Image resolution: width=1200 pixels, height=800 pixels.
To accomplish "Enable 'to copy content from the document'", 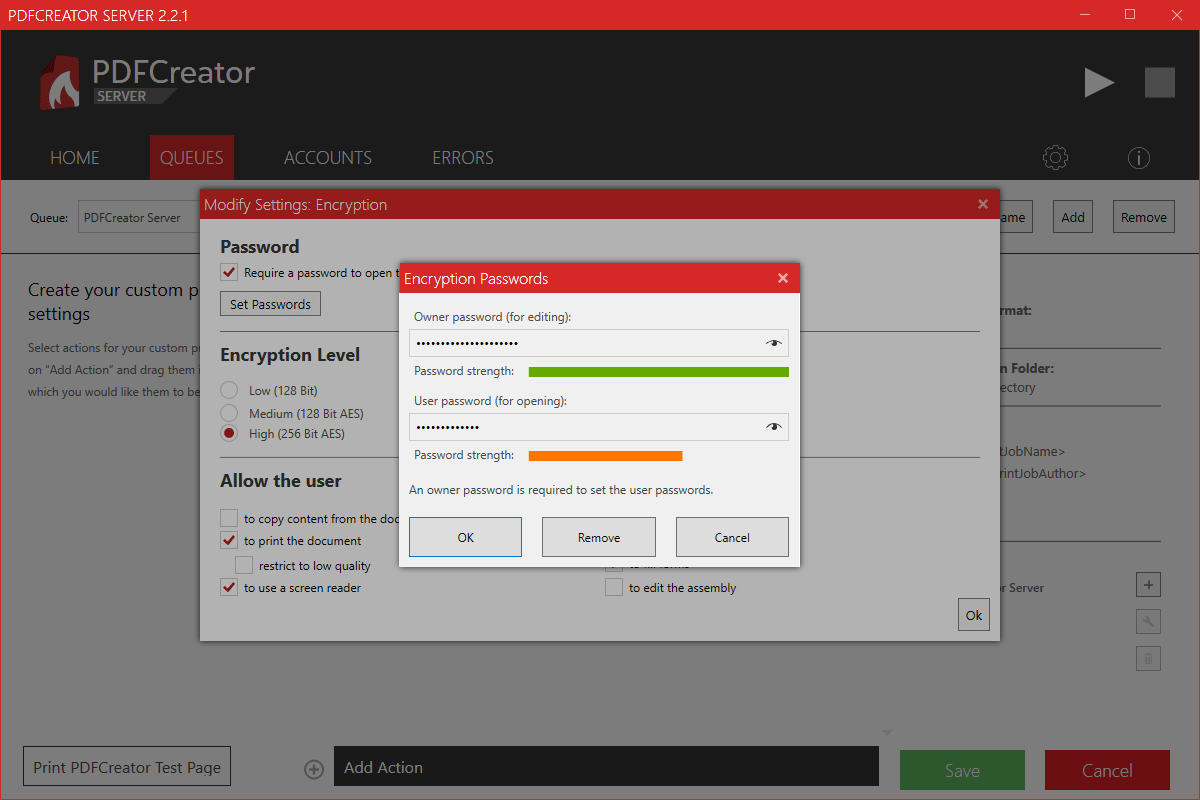I will point(229,518).
